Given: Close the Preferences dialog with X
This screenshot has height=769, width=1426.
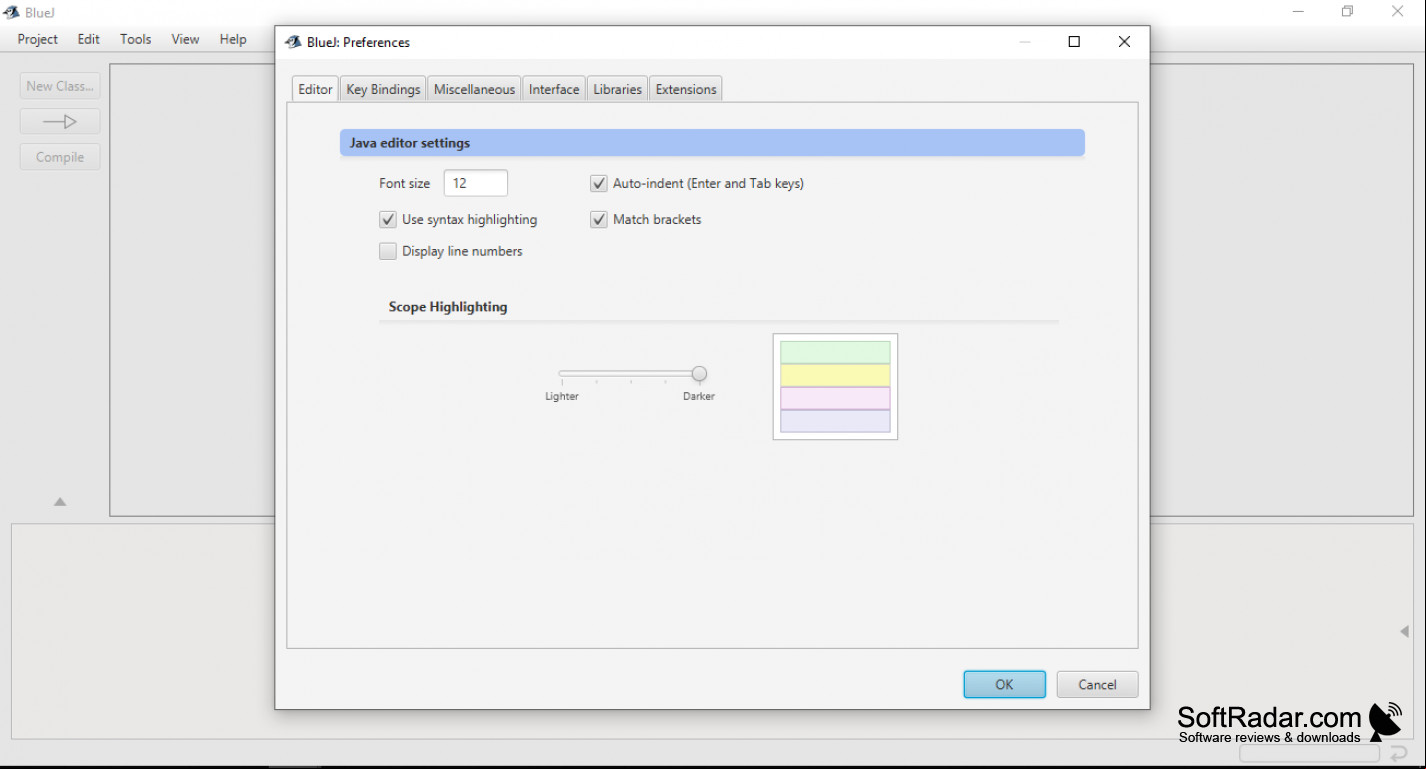Looking at the screenshot, I should 1124,42.
